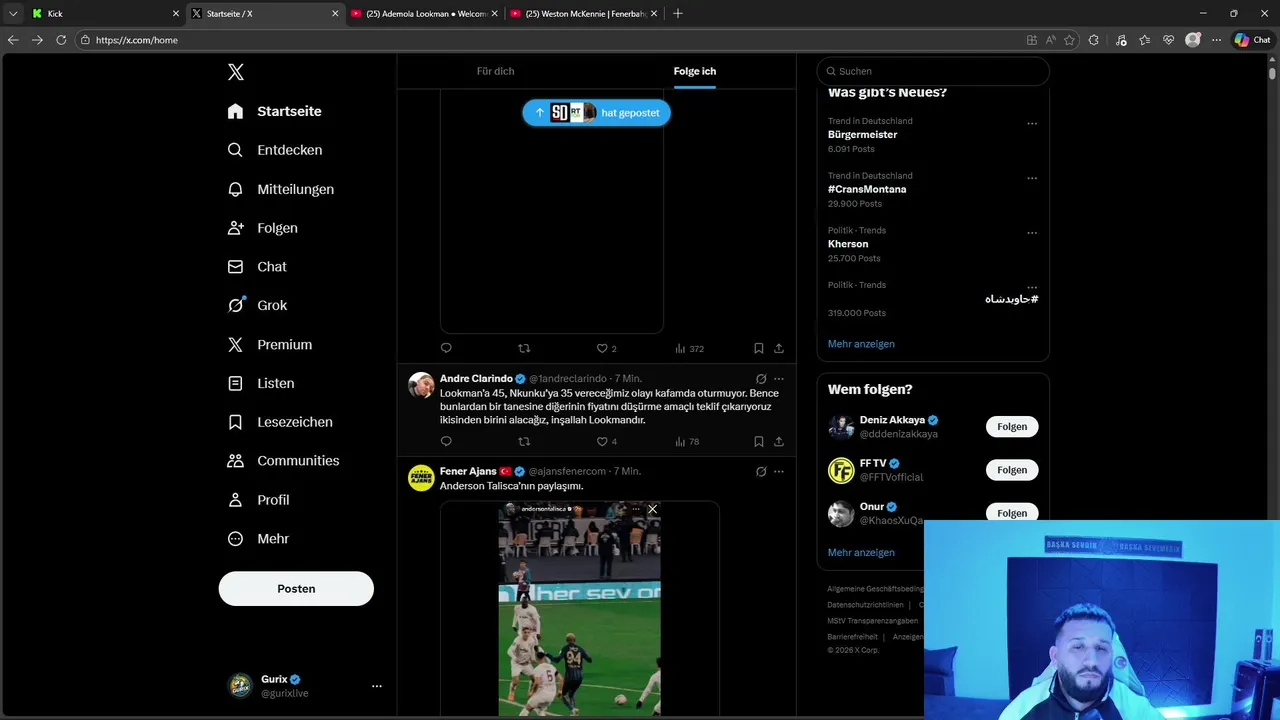Open Mehr menu in sidebar
This screenshot has width=1280, height=720.
(x=258, y=539)
